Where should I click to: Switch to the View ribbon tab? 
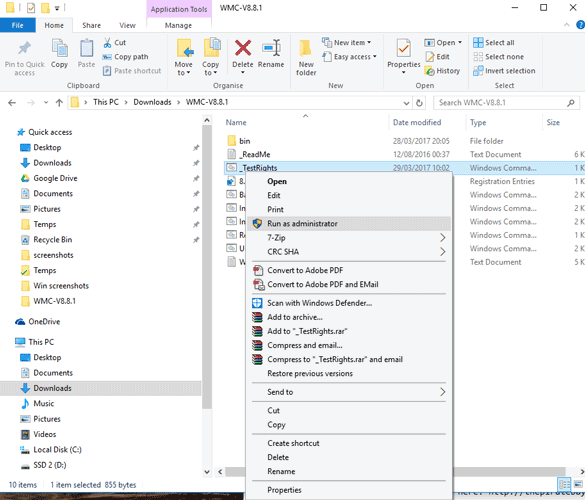pyautogui.click(x=127, y=25)
